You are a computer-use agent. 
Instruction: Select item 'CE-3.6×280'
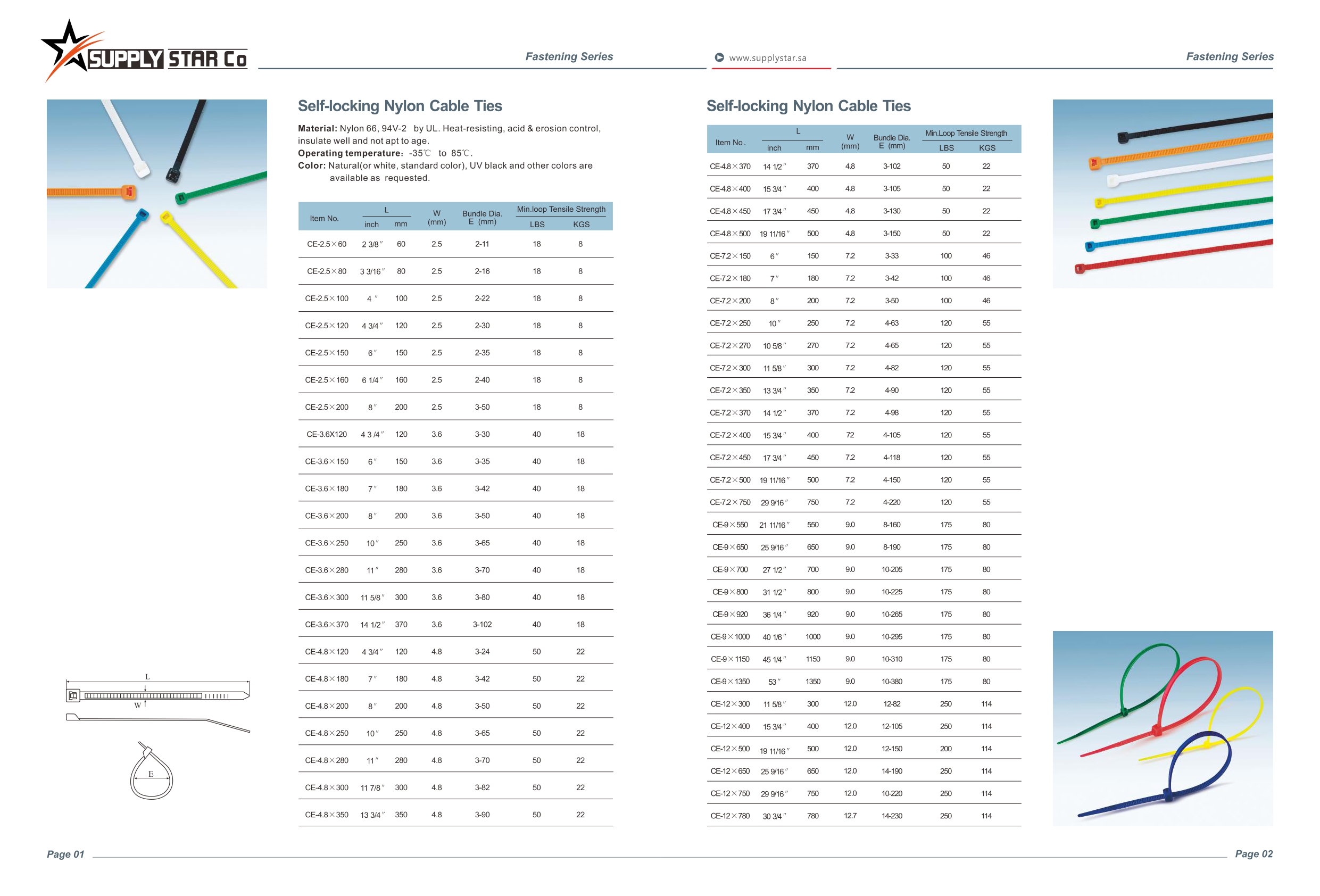pyautogui.click(x=327, y=570)
